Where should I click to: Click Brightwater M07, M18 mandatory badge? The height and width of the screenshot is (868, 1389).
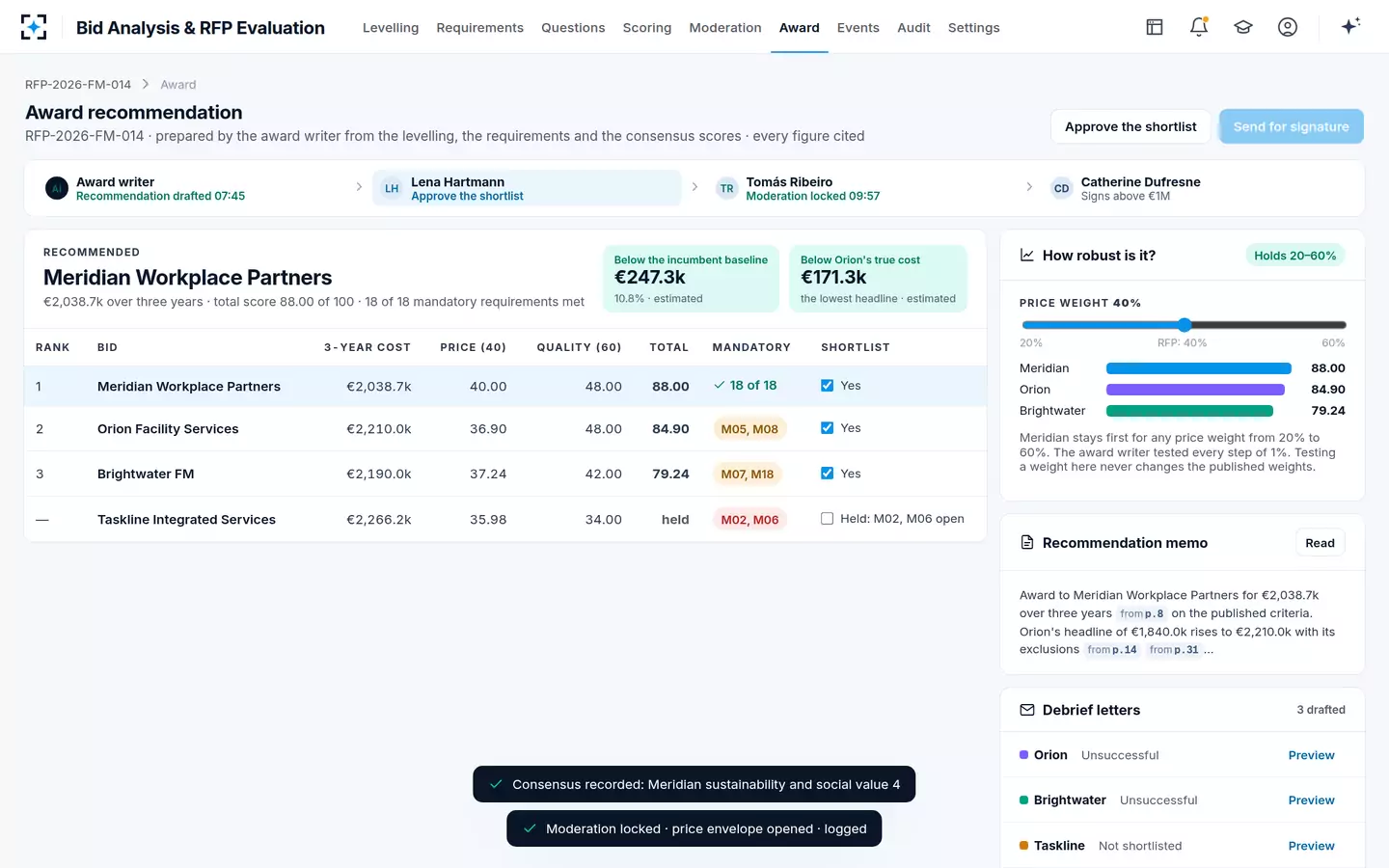[748, 475]
